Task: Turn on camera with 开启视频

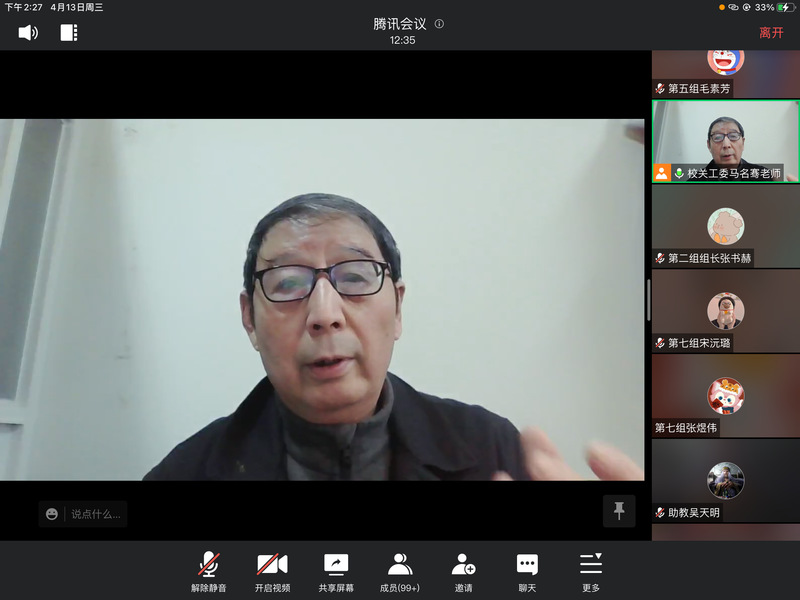Action: [x=272, y=571]
